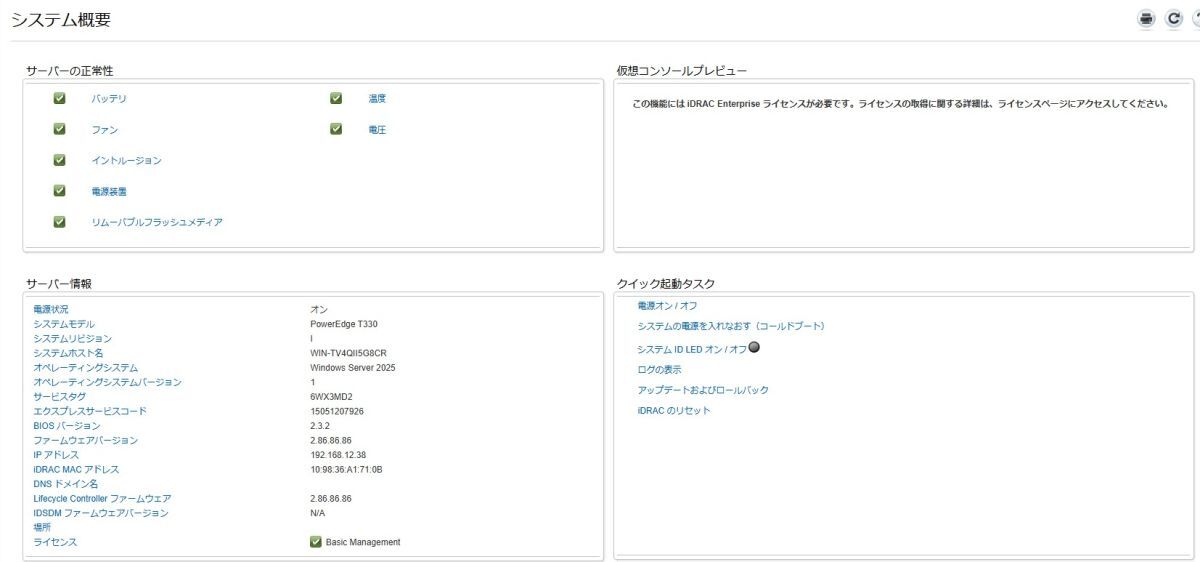Click the host name WIN-TV4QII5G8CR

tap(348, 353)
